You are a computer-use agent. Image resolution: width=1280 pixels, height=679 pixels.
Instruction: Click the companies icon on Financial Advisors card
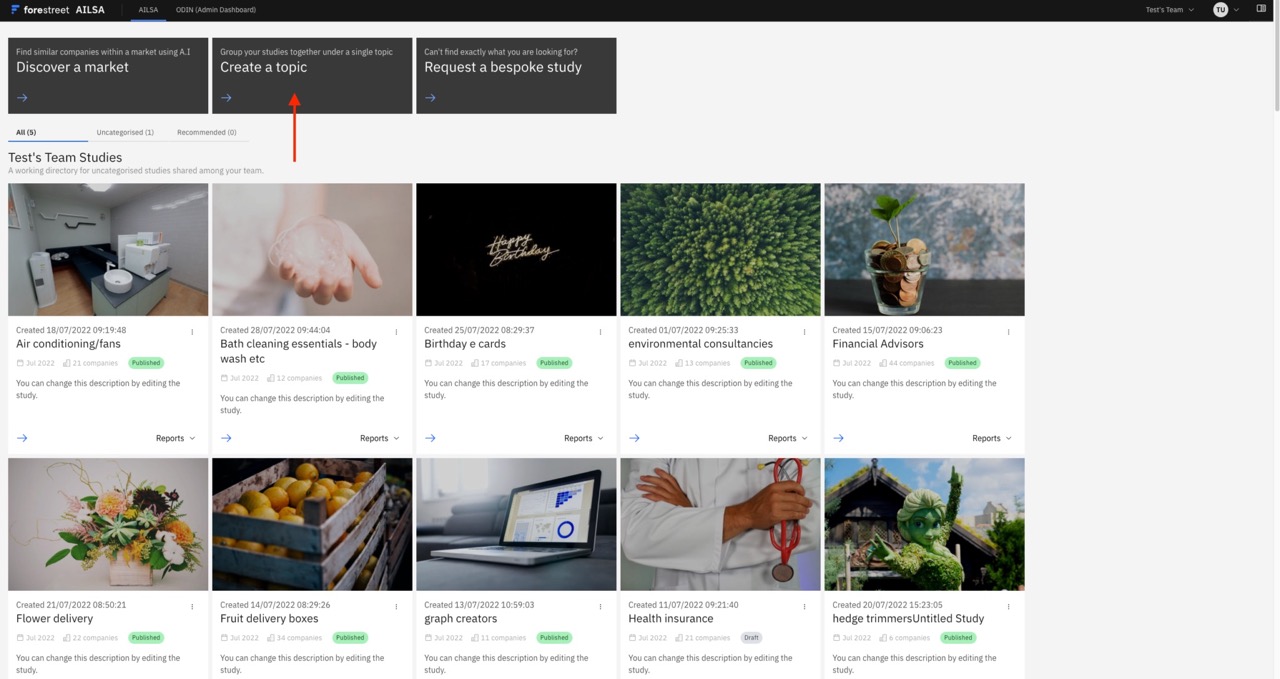click(882, 363)
